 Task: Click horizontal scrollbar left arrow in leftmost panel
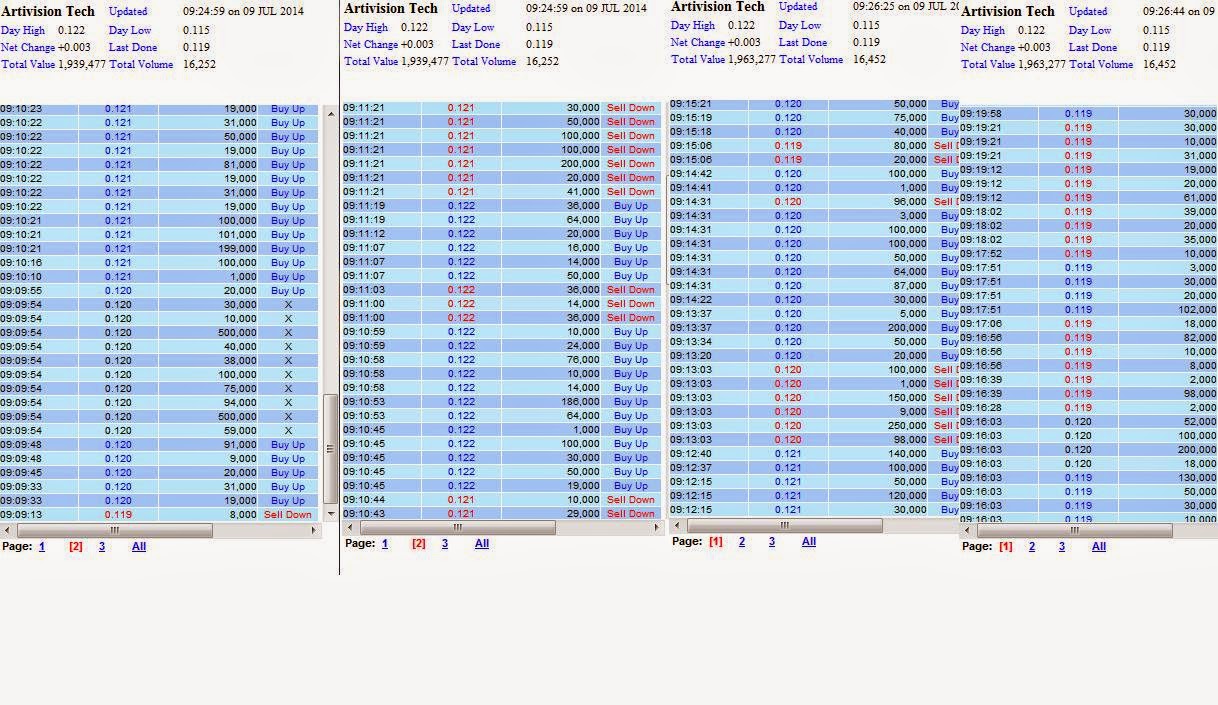(x=7, y=530)
